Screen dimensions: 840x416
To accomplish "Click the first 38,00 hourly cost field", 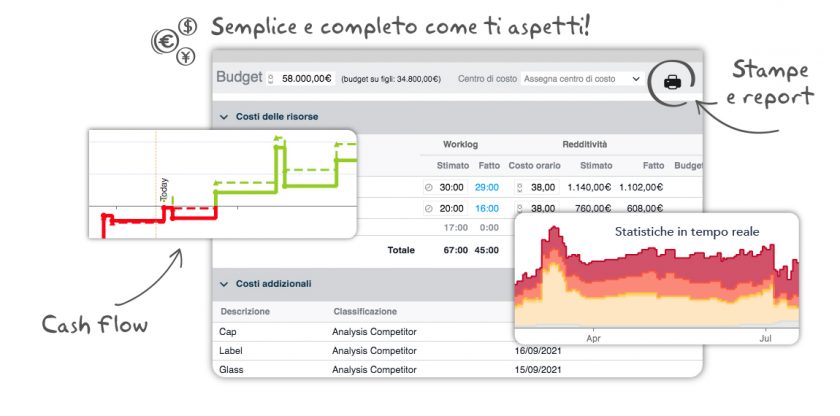I will coord(542,187).
